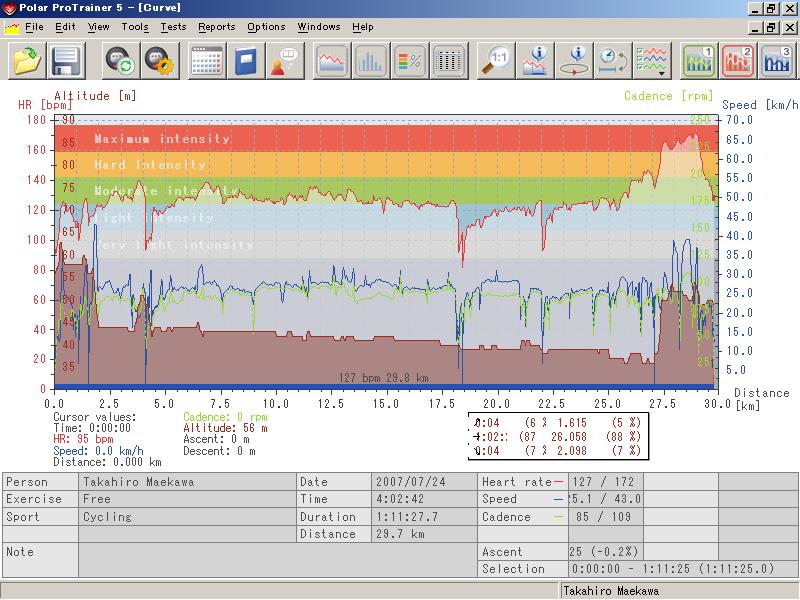800x600 pixels.
Task: Open curve selection dropdown with checkboxes
Action: [x=652, y=61]
